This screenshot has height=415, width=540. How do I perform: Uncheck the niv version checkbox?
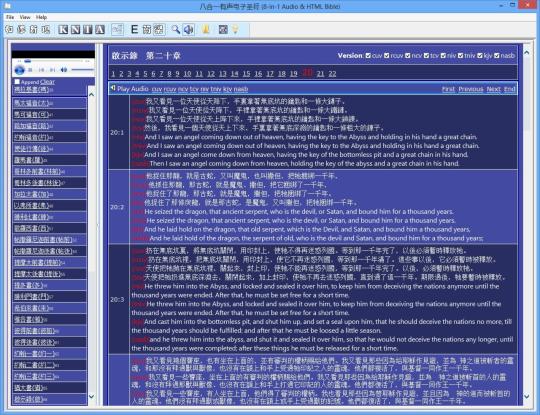tap(444, 55)
